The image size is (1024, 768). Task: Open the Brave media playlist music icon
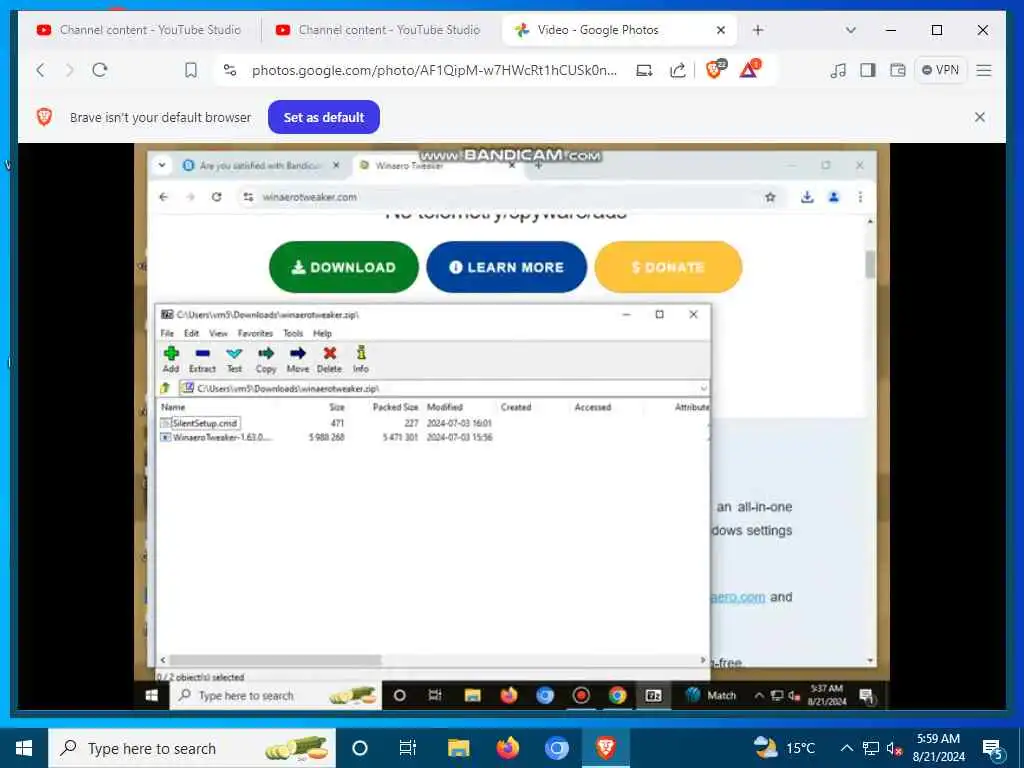[838, 70]
